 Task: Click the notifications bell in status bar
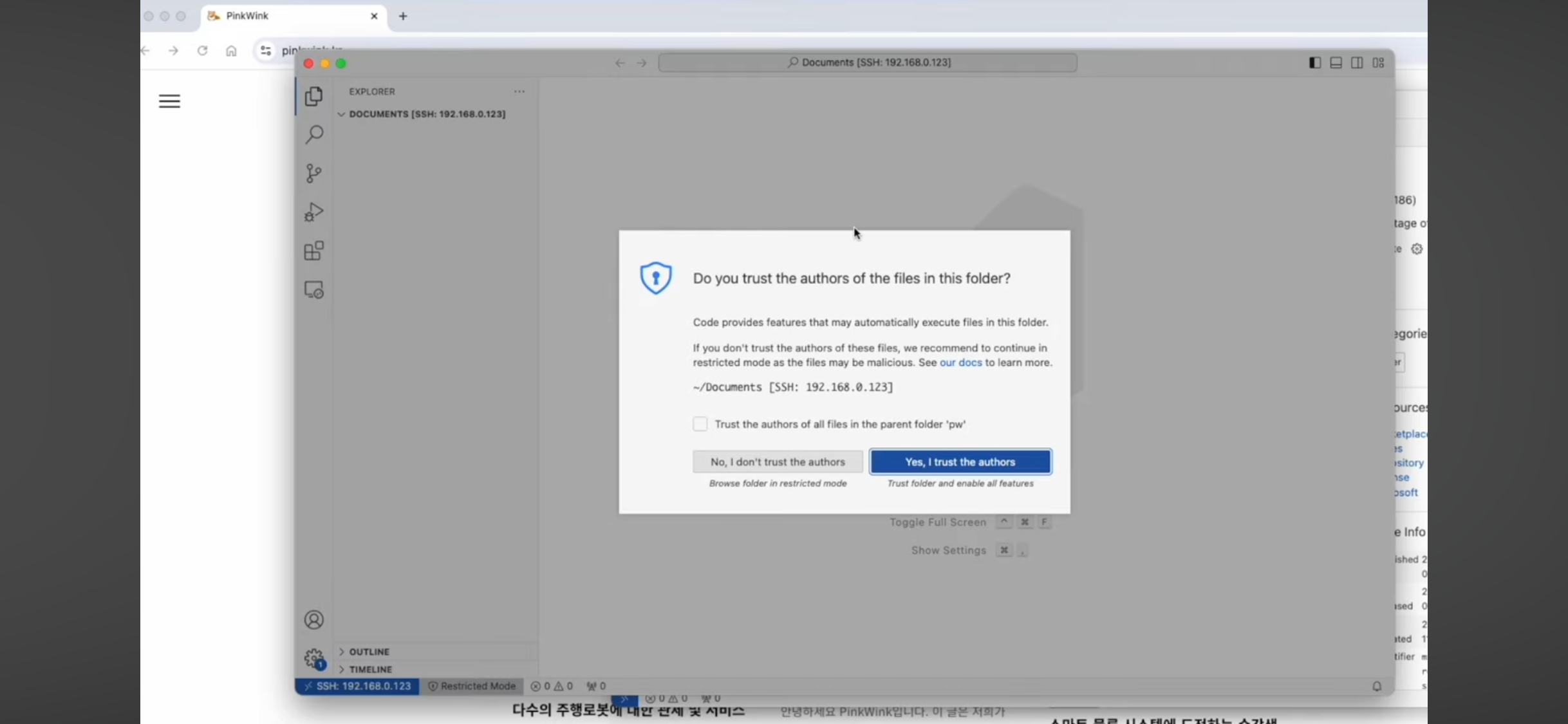[1376, 686]
